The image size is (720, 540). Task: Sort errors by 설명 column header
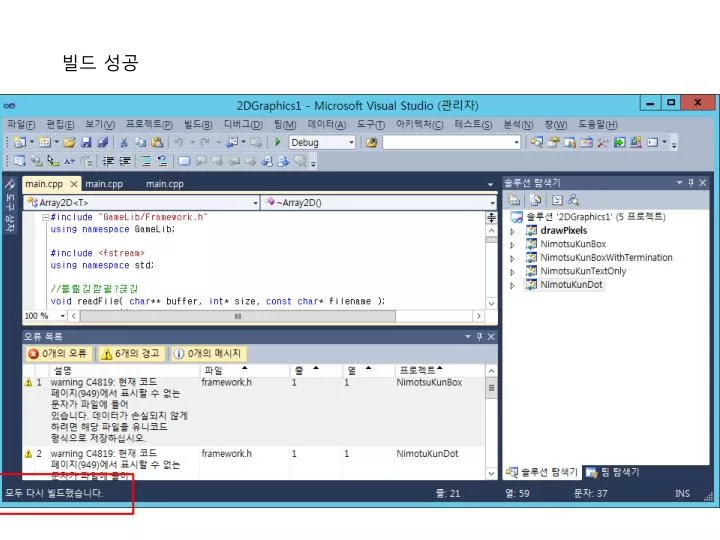(x=124, y=370)
